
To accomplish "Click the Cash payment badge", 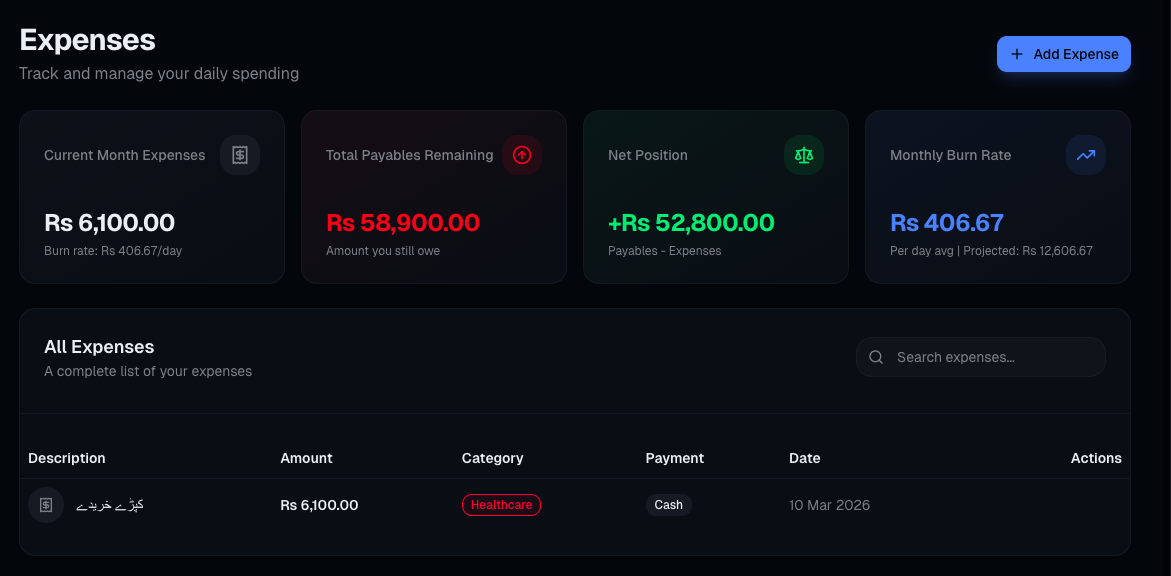I will coord(668,505).
